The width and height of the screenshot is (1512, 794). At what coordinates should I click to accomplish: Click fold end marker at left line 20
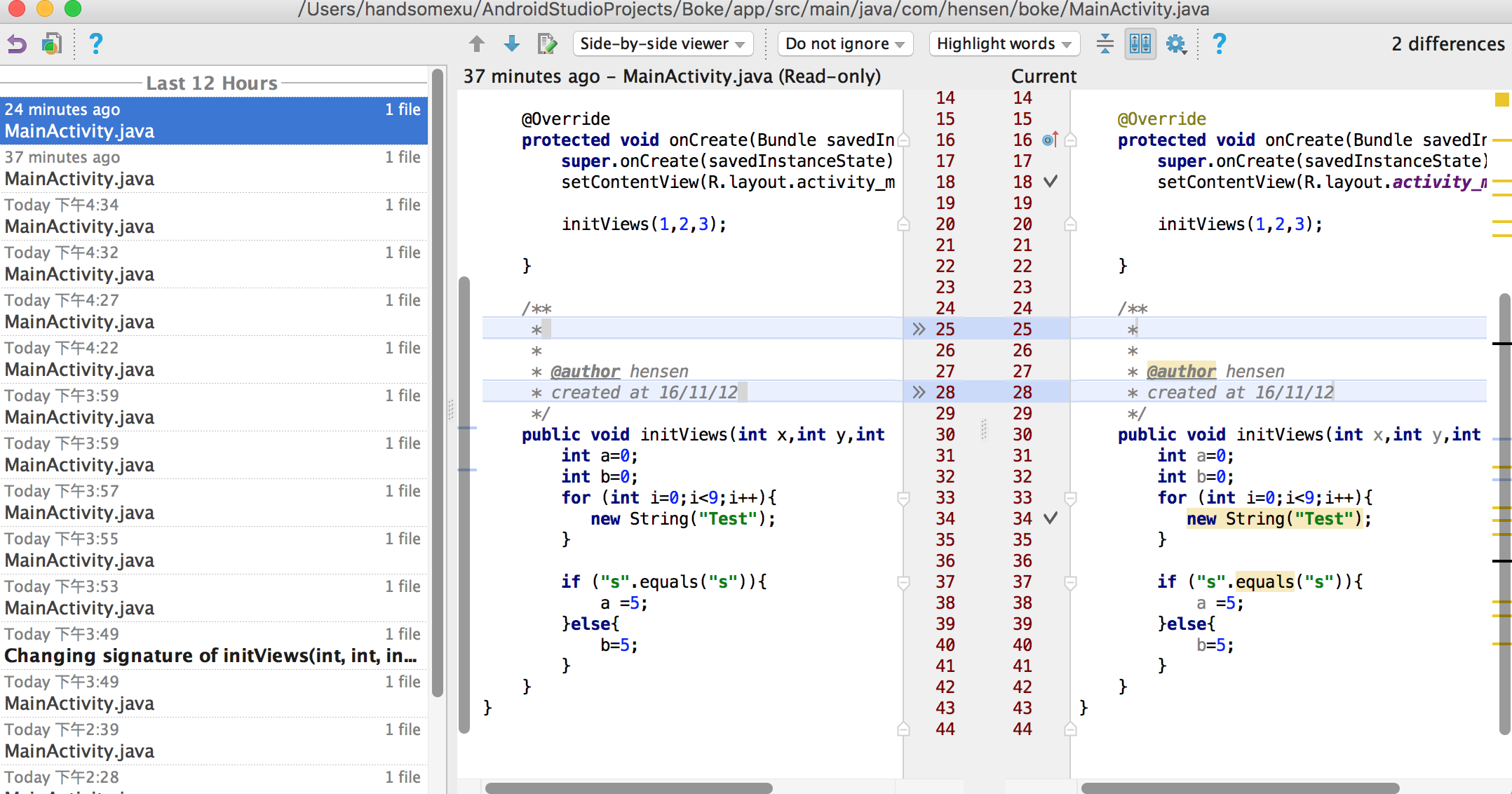pos(904,224)
